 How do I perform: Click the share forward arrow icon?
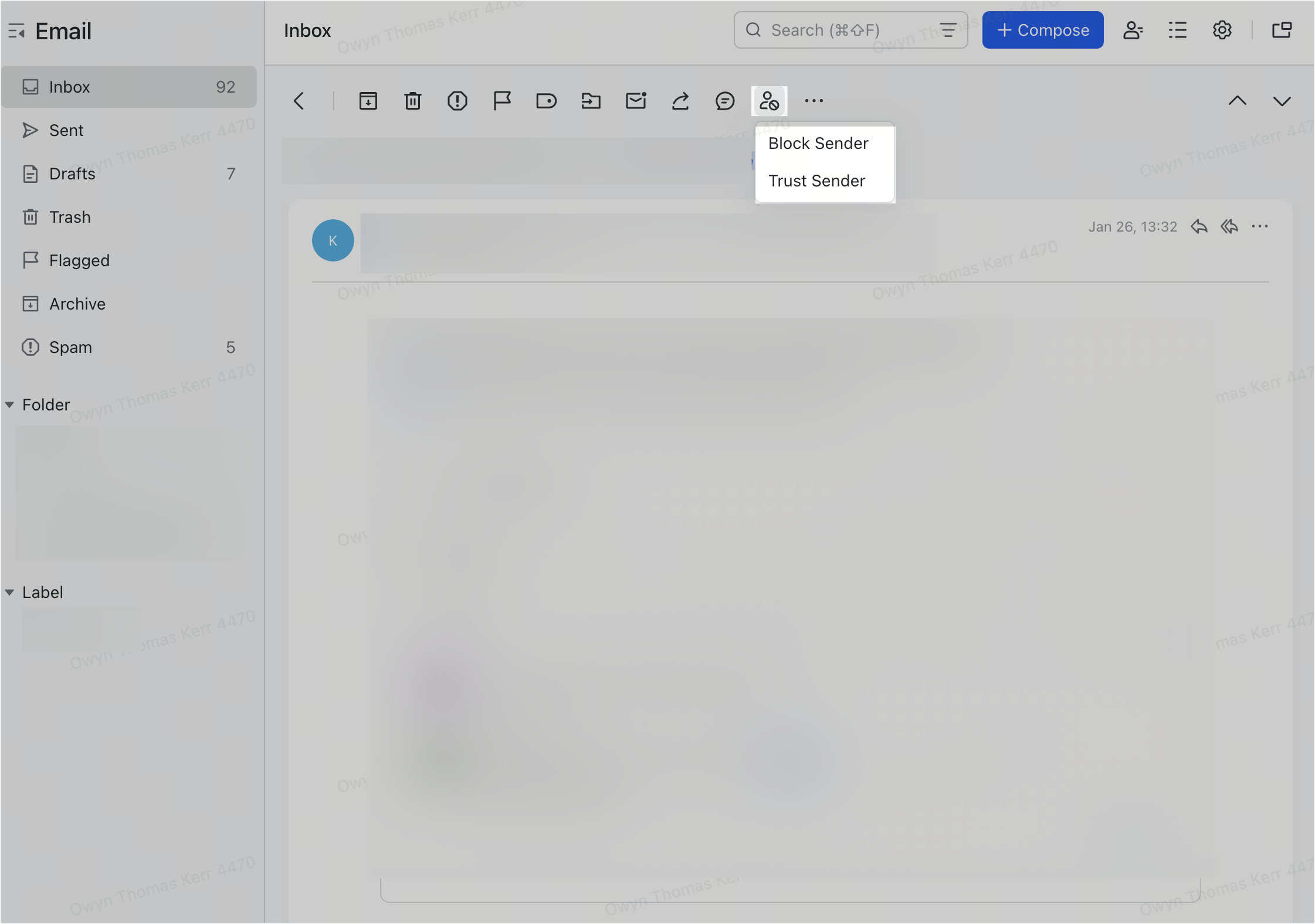680,101
